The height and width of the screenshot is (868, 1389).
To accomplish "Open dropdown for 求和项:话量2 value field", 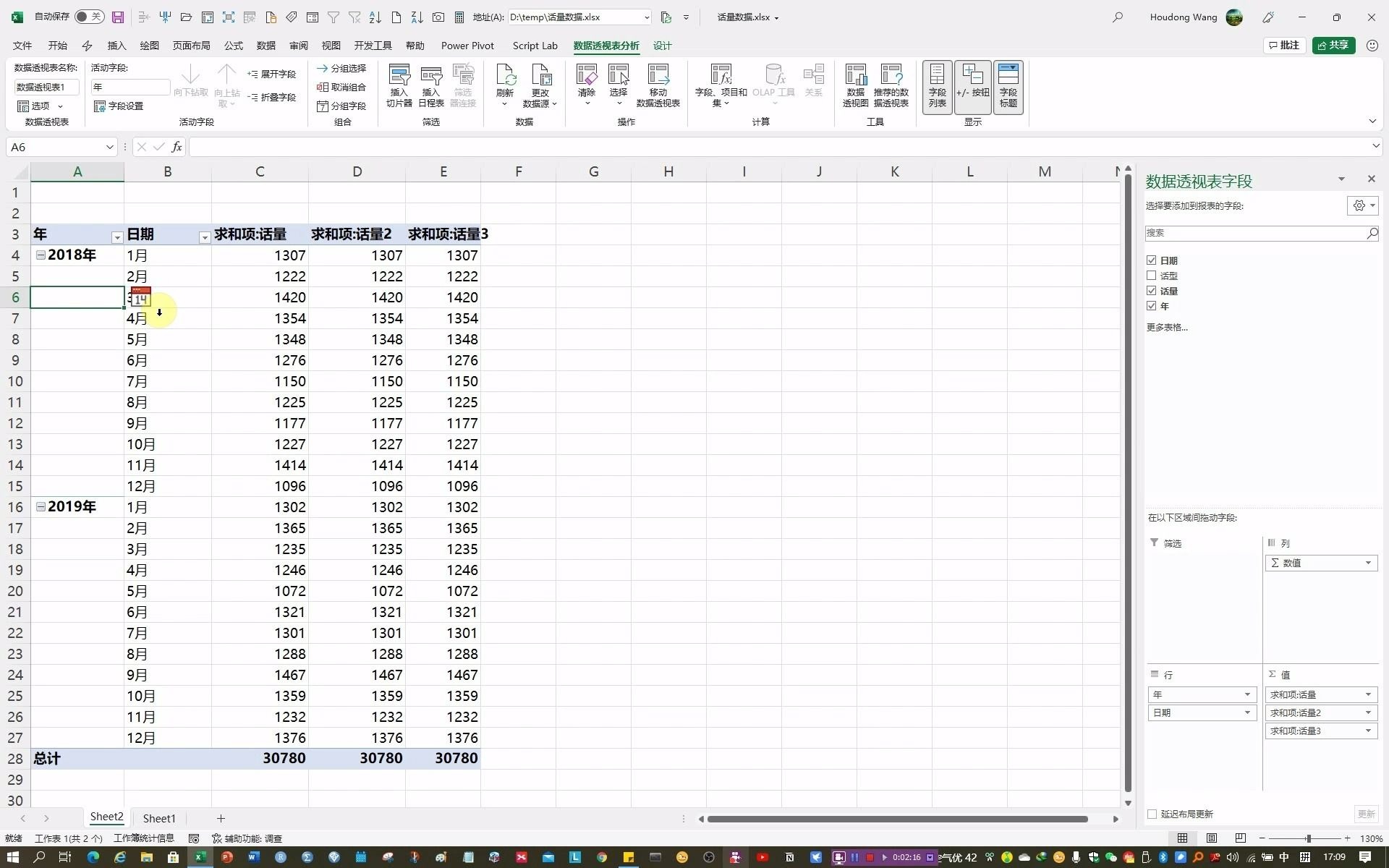I will coord(1368,713).
